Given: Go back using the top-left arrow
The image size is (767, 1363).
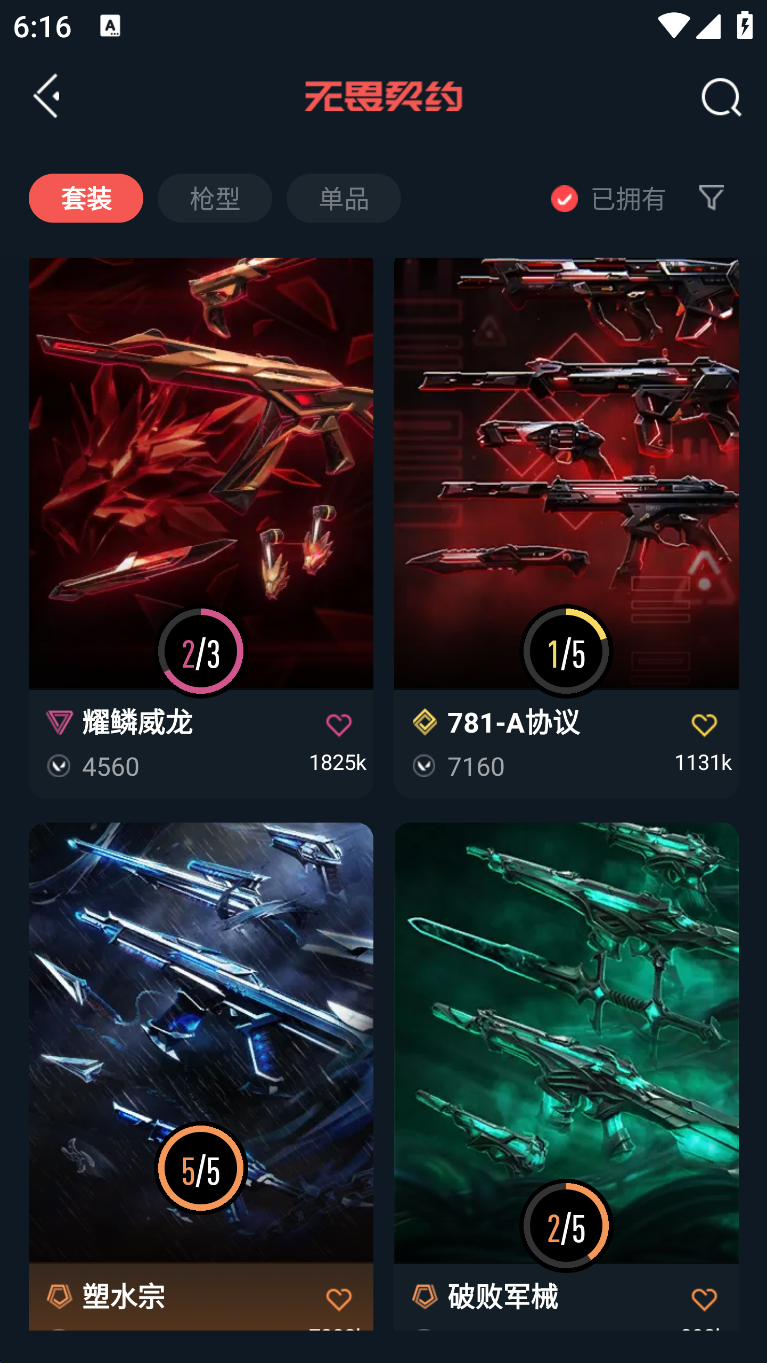Looking at the screenshot, I should pyautogui.click(x=46, y=97).
